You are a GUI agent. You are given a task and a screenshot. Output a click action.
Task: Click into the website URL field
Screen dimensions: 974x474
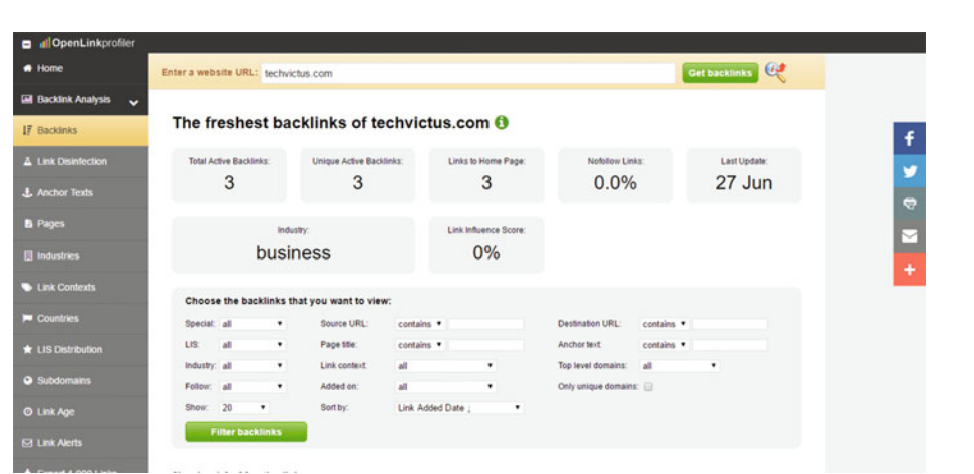tap(468, 73)
